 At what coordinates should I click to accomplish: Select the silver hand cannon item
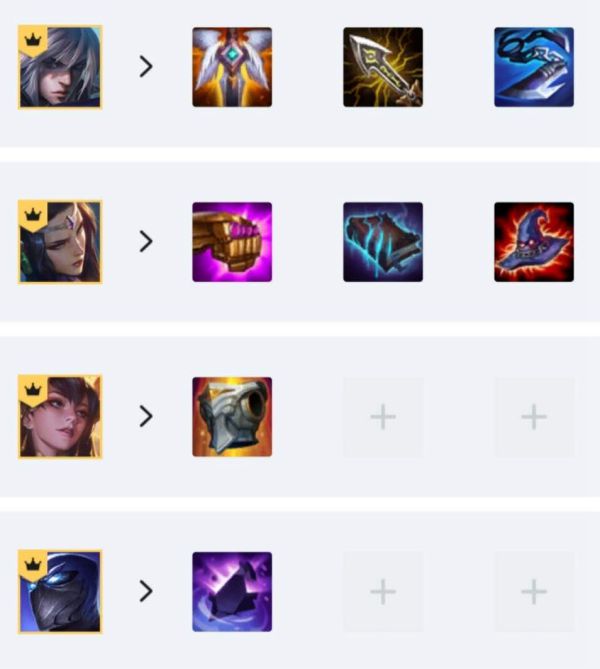coord(232,417)
